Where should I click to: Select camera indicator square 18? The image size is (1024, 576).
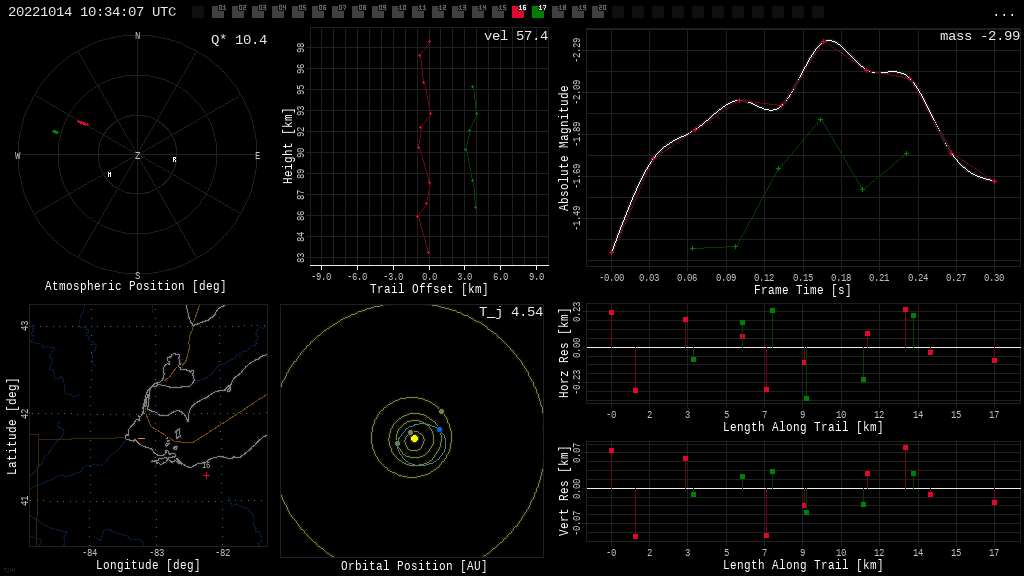(558, 12)
